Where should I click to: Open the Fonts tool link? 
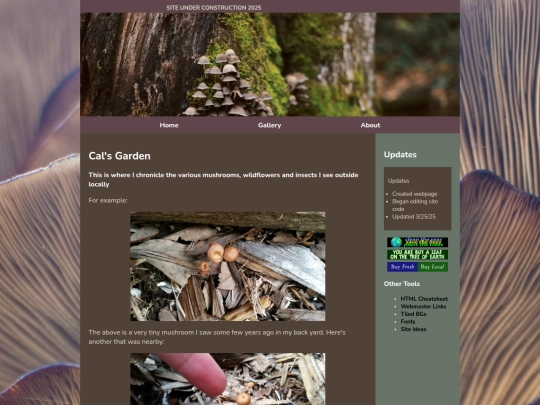(408, 322)
